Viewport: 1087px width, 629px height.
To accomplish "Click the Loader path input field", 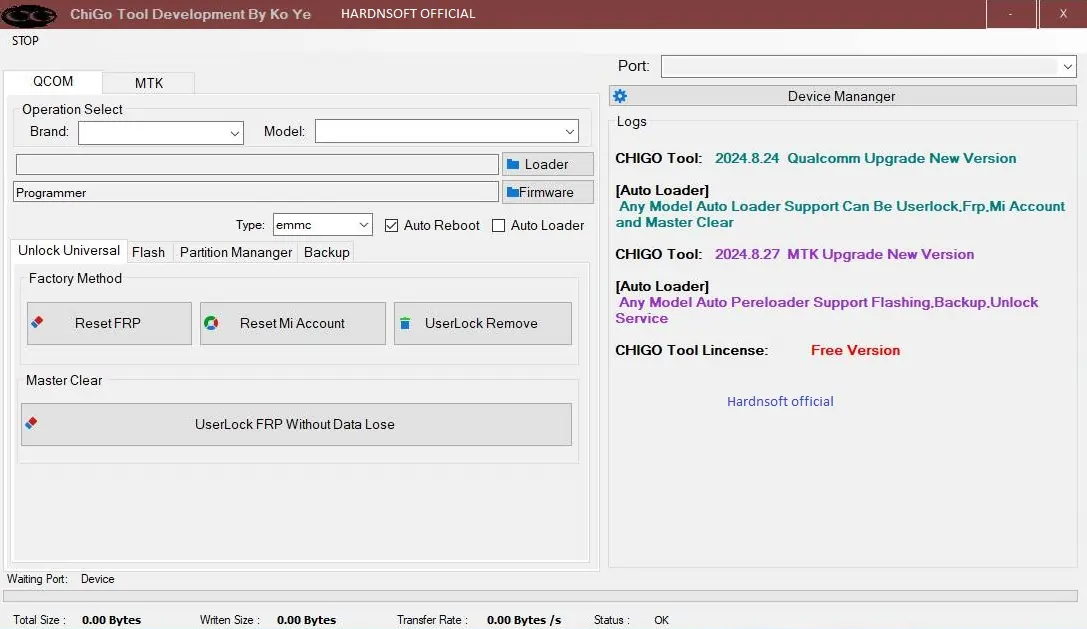I will [x=257, y=164].
